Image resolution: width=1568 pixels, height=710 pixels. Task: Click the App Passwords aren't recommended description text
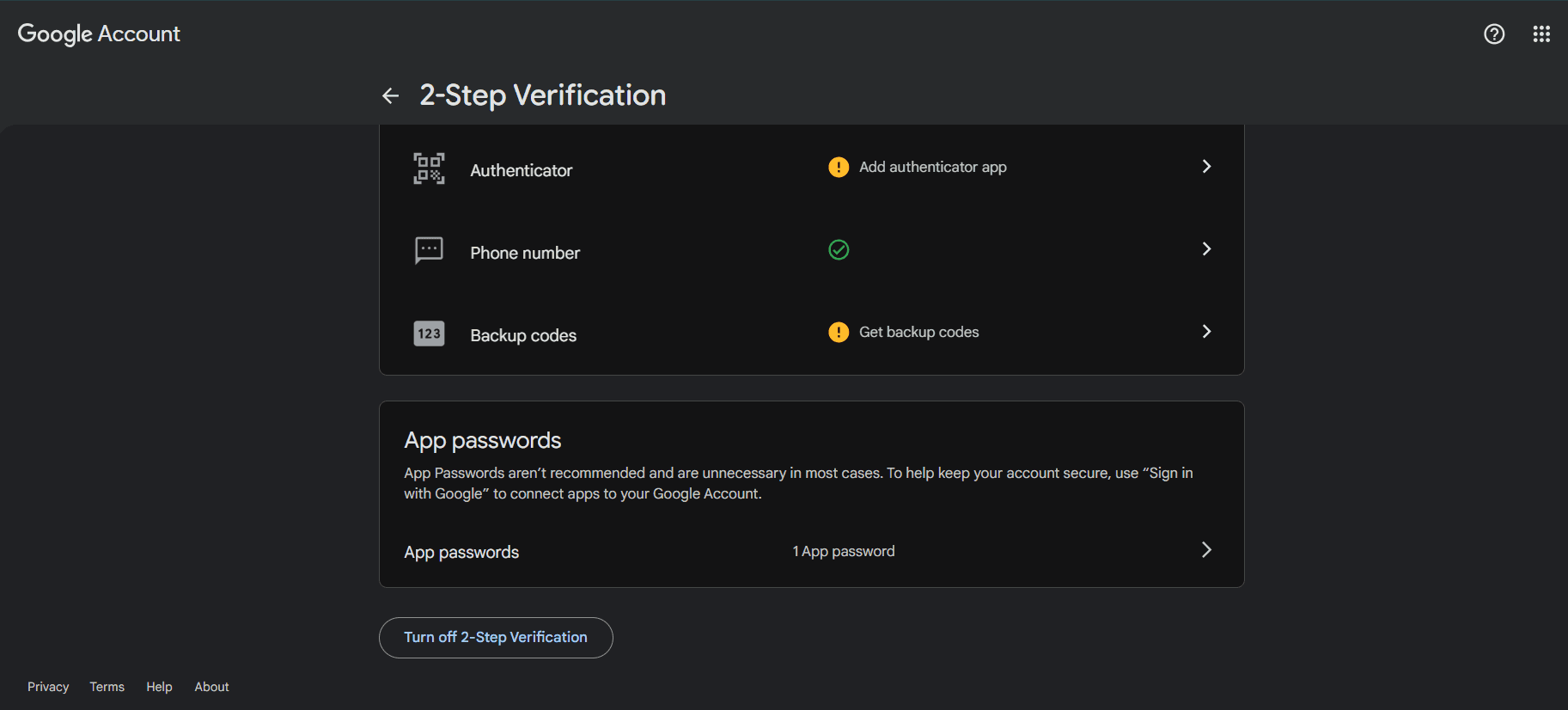(799, 483)
